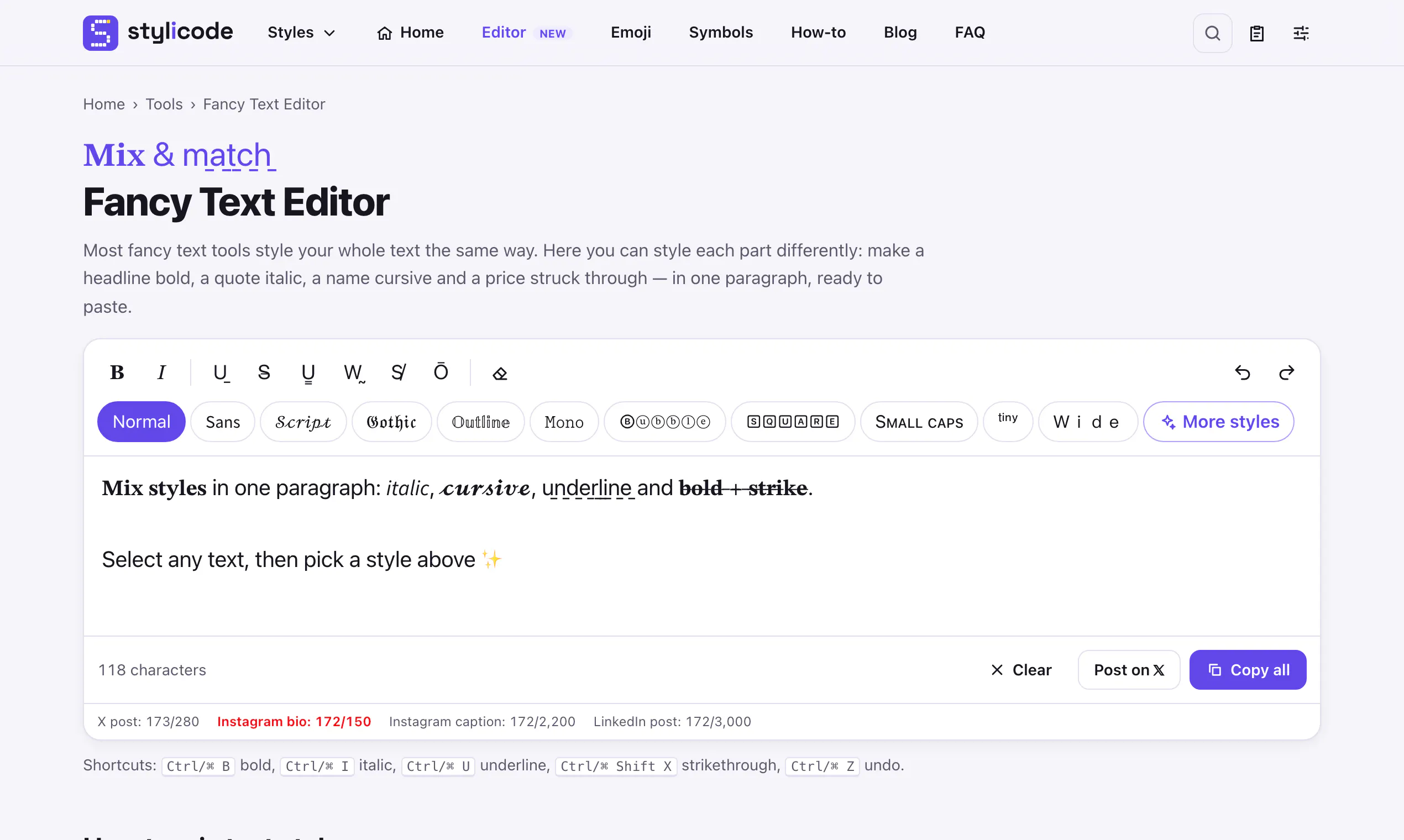Apply slash-through S style
Viewport: 1404px width, 840px height.
tap(397, 372)
